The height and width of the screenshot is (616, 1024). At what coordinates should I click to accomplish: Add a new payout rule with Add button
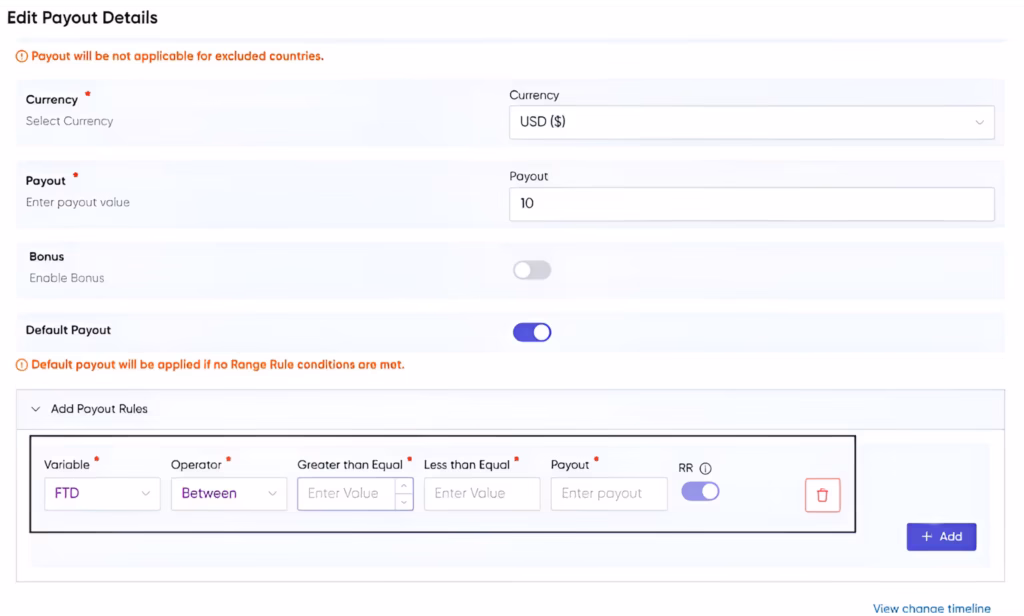(941, 536)
